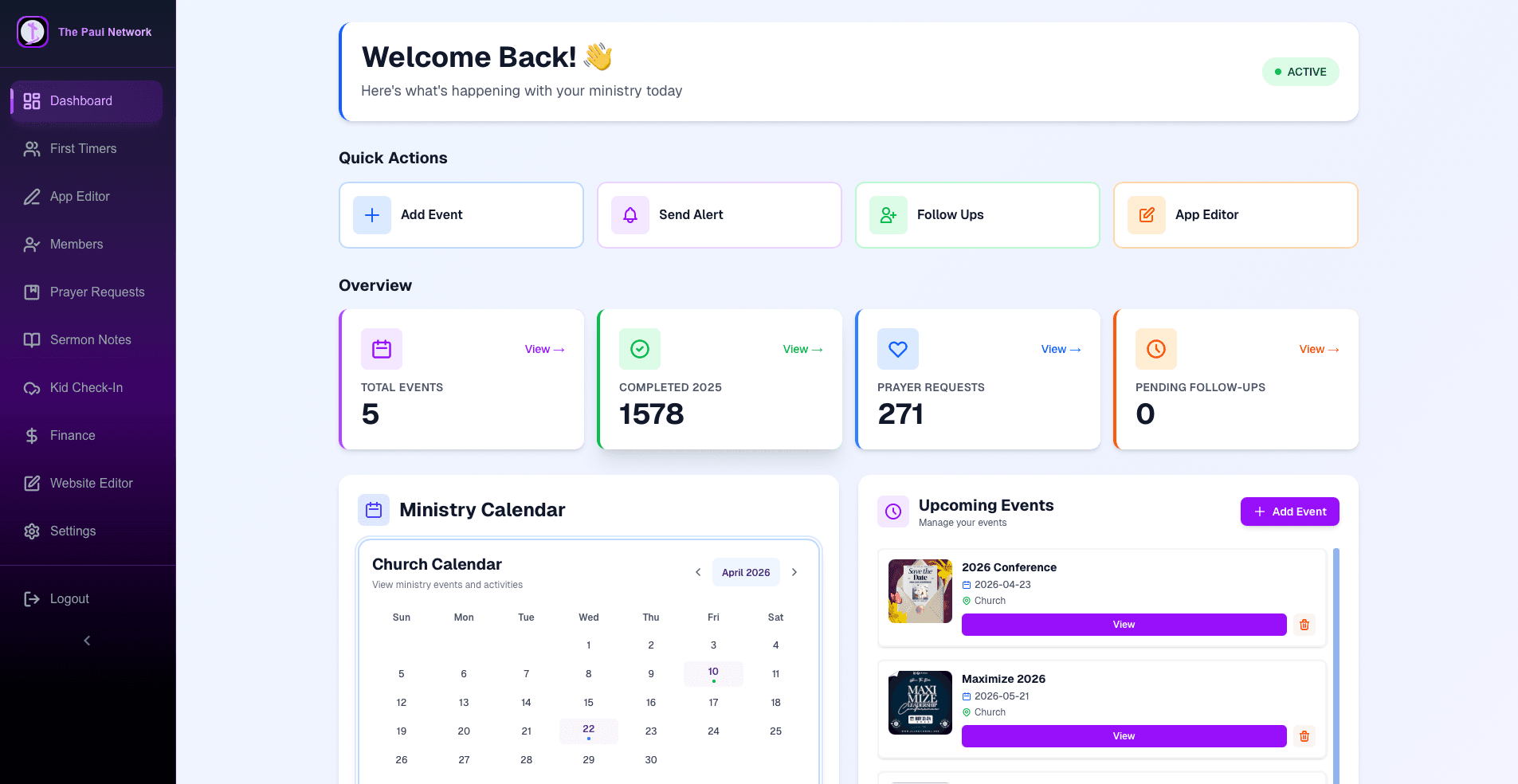The width and height of the screenshot is (1518, 784).
Task: Click the App Editor pencil icon
Action: tap(1146, 215)
